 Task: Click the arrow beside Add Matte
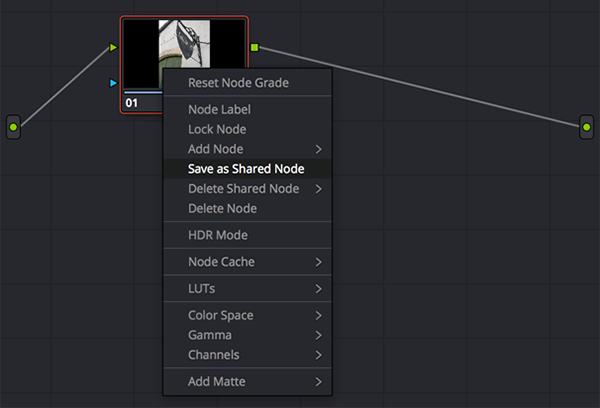click(318, 382)
